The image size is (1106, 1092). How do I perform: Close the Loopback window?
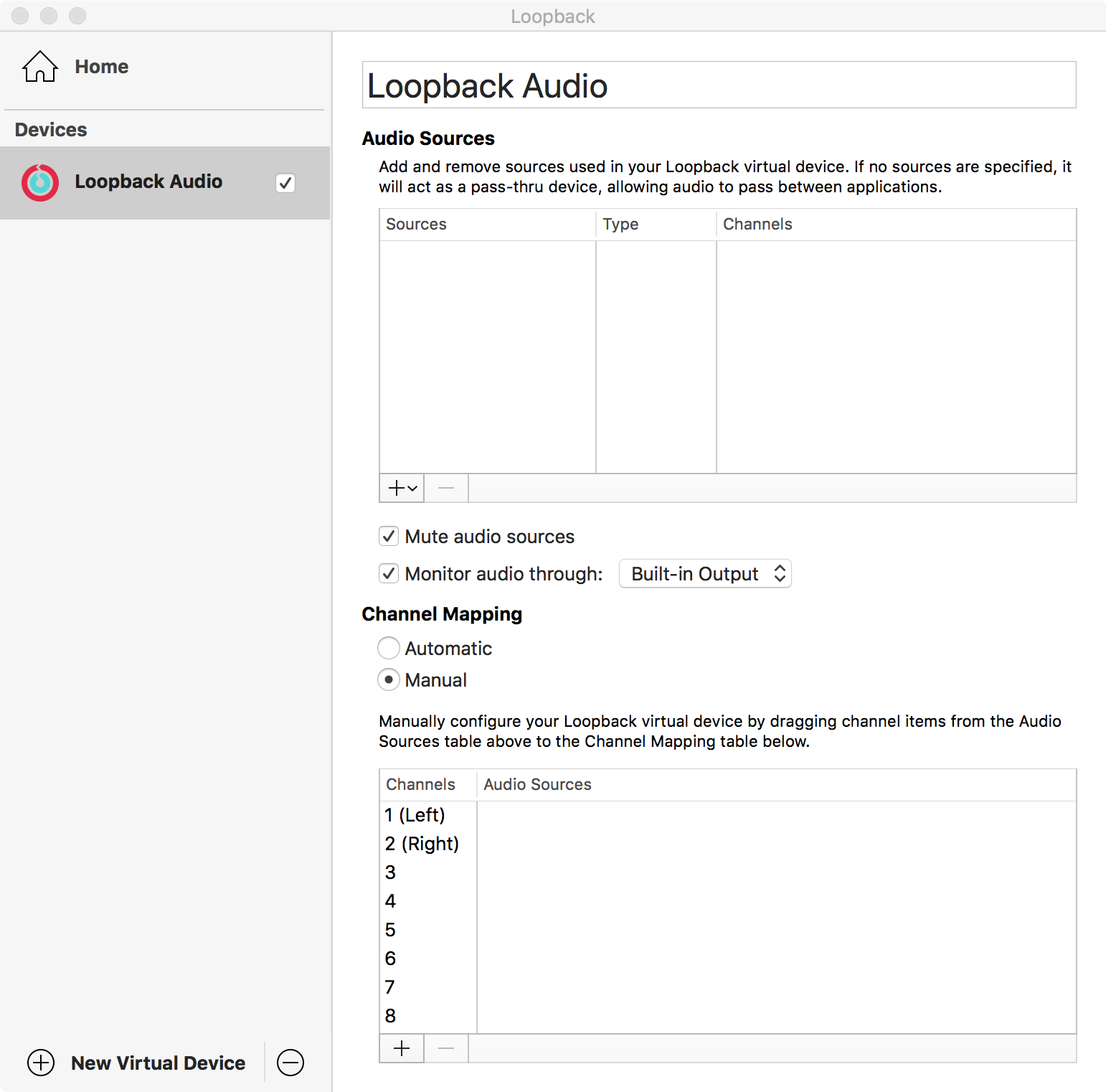pyautogui.click(x=20, y=16)
